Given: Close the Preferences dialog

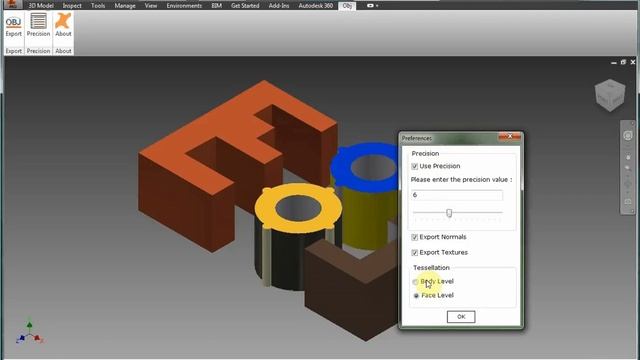Looking at the screenshot, I should click(x=510, y=137).
